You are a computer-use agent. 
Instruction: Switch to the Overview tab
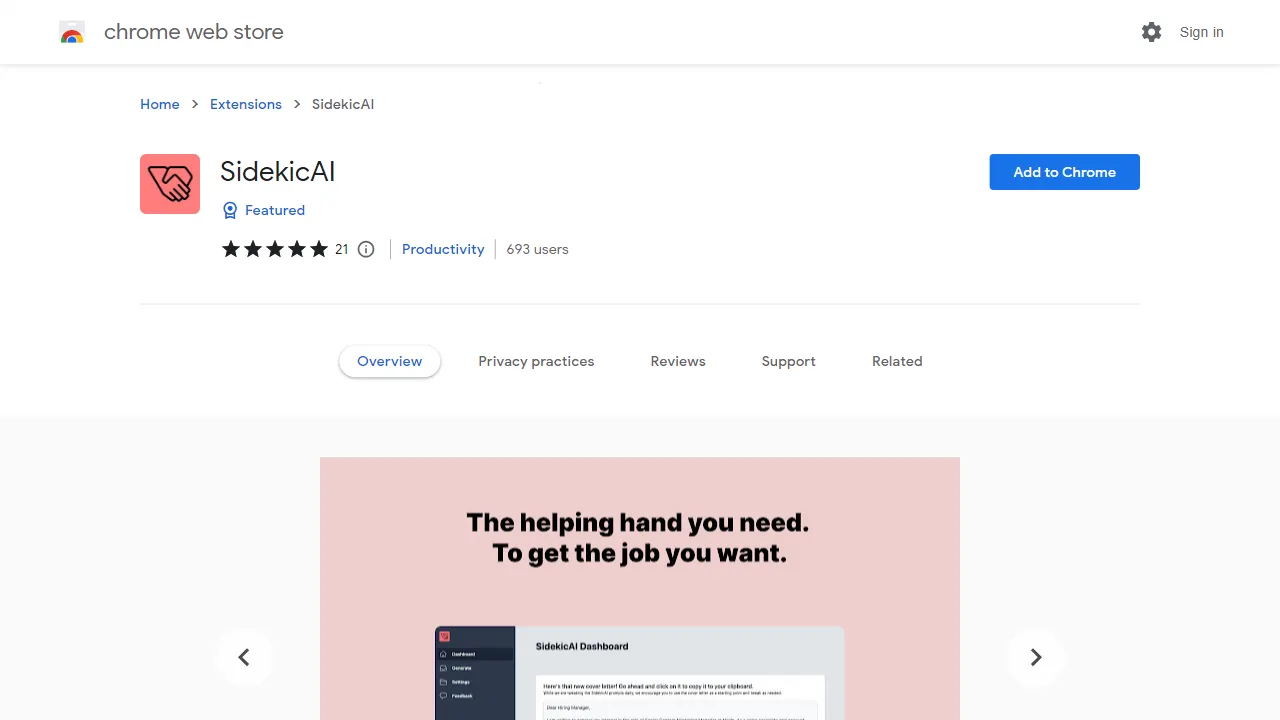click(x=390, y=361)
